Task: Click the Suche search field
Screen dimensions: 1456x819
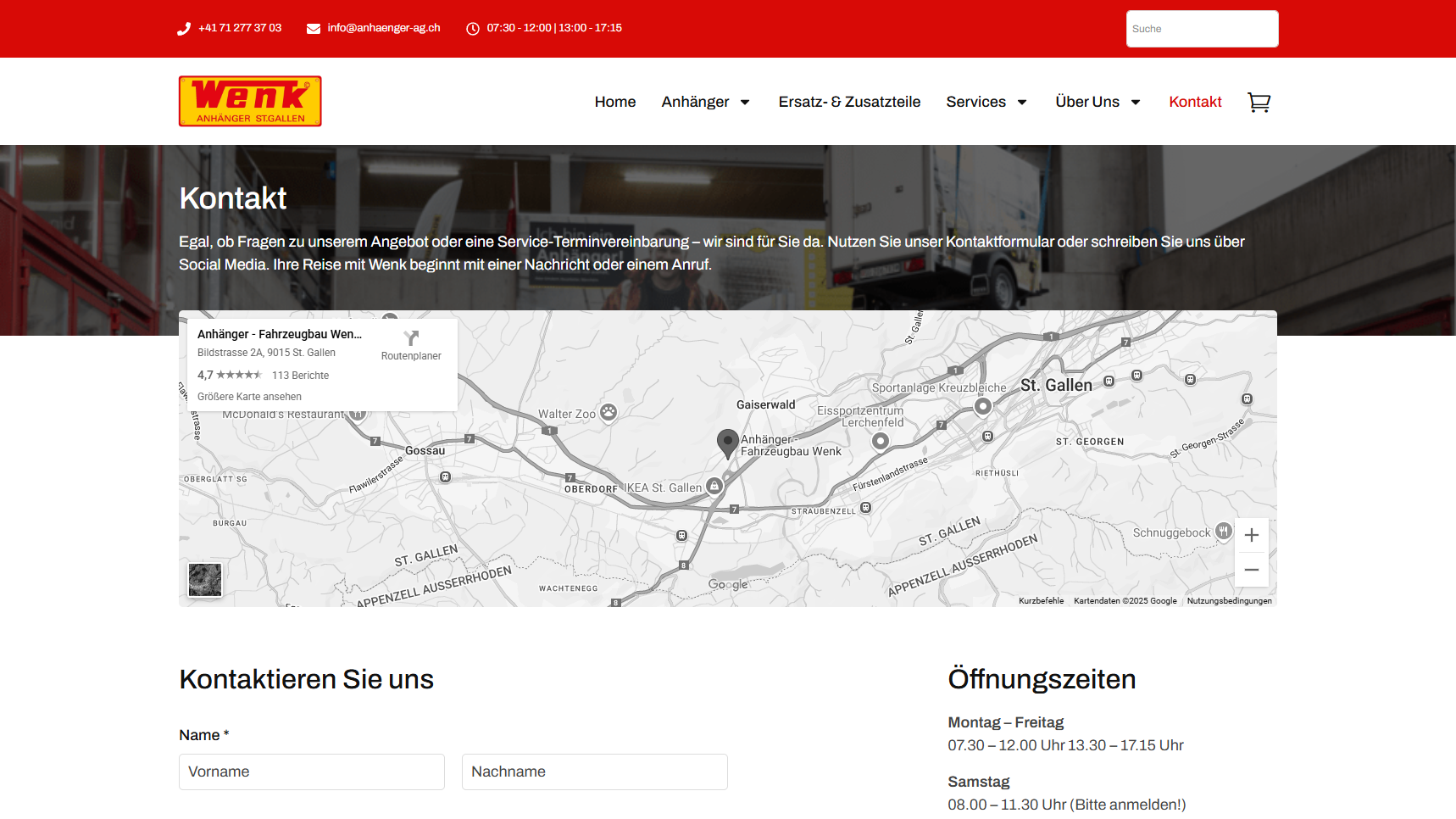Action: point(1202,29)
